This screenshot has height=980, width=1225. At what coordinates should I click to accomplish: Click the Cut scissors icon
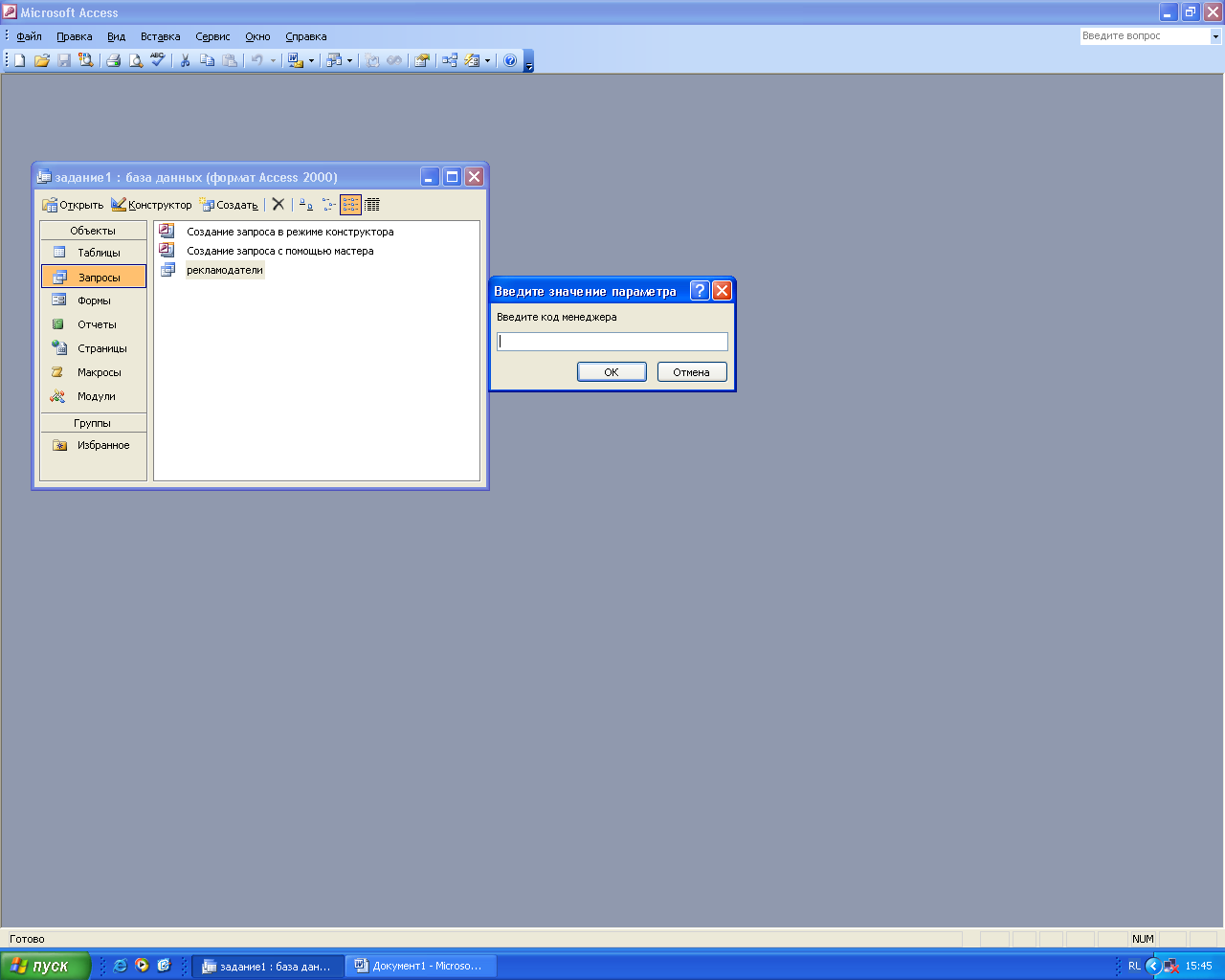tap(185, 60)
